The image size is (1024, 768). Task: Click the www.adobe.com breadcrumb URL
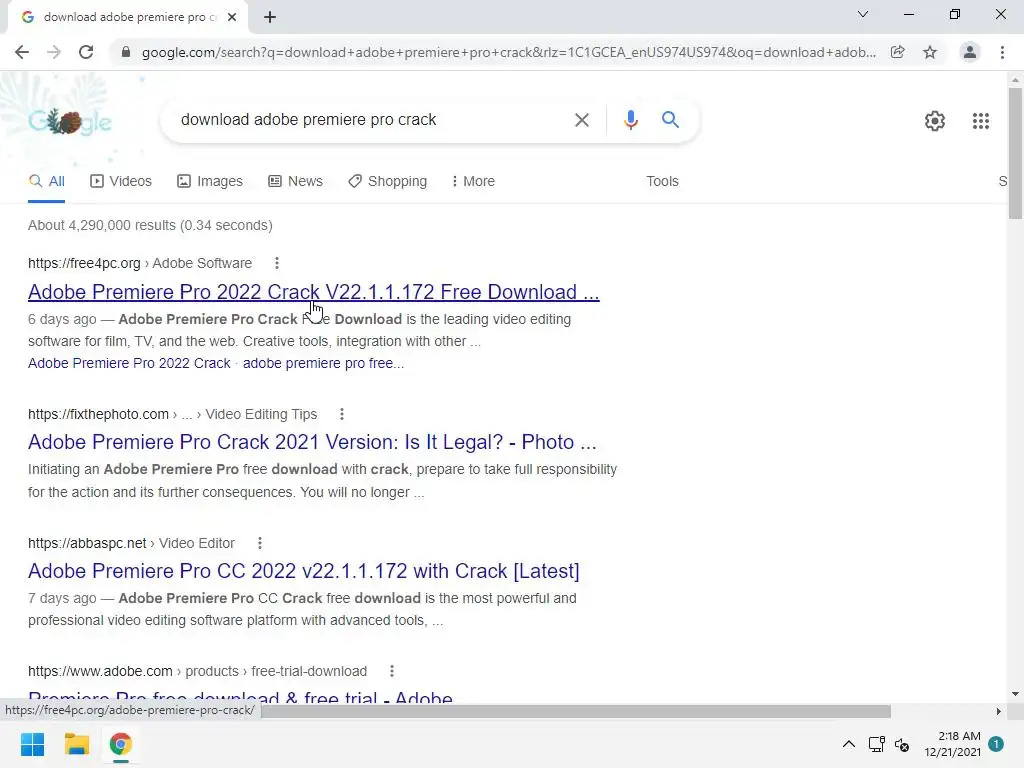point(197,671)
